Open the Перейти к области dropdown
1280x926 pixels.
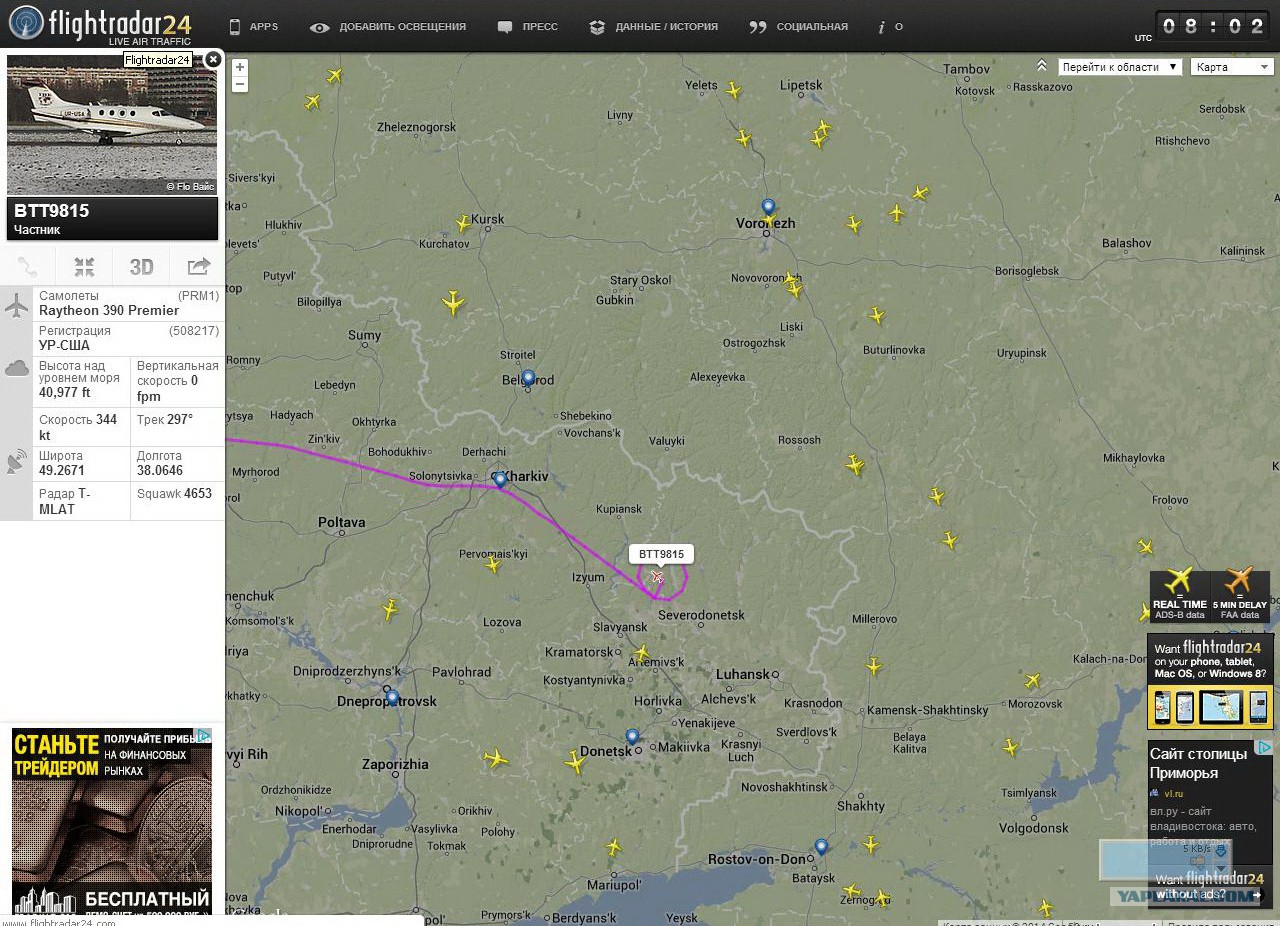click(1120, 67)
